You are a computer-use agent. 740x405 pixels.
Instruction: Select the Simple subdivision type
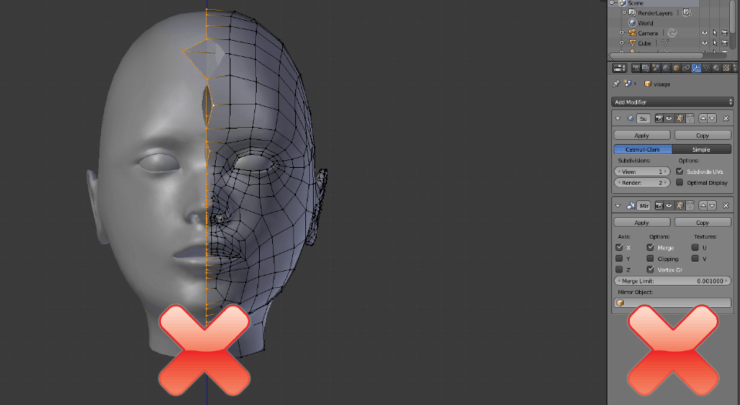click(x=701, y=149)
